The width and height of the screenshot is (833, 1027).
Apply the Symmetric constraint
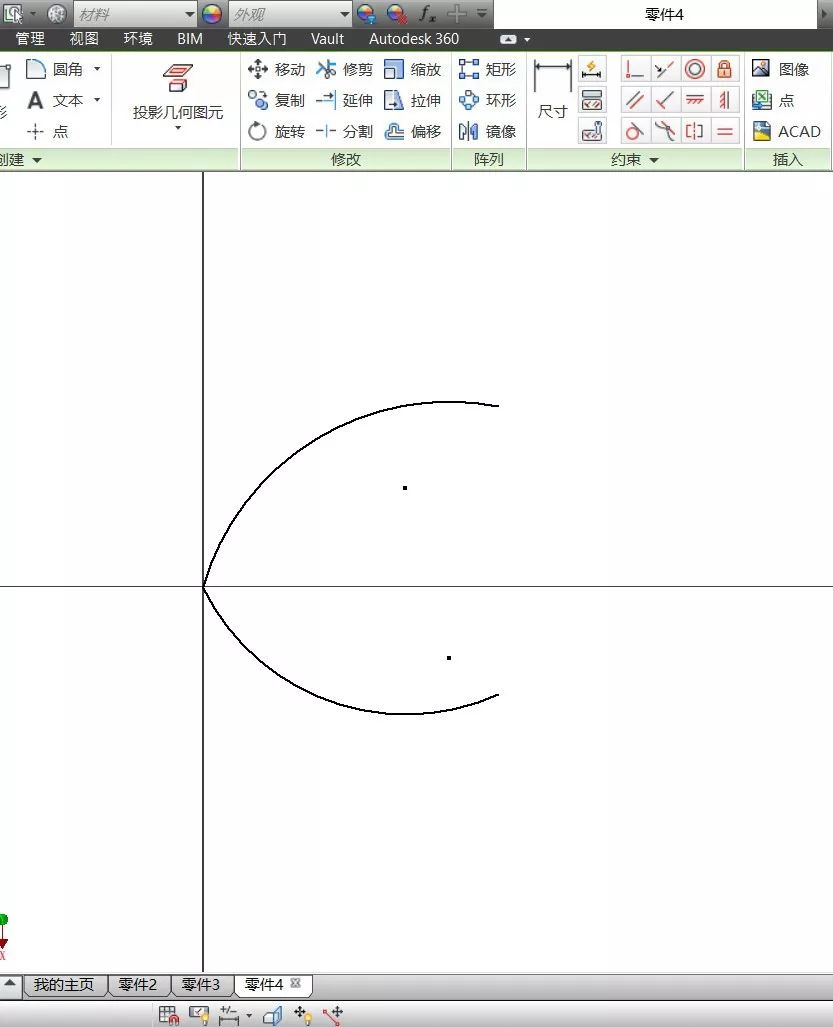click(x=695, y=132)
